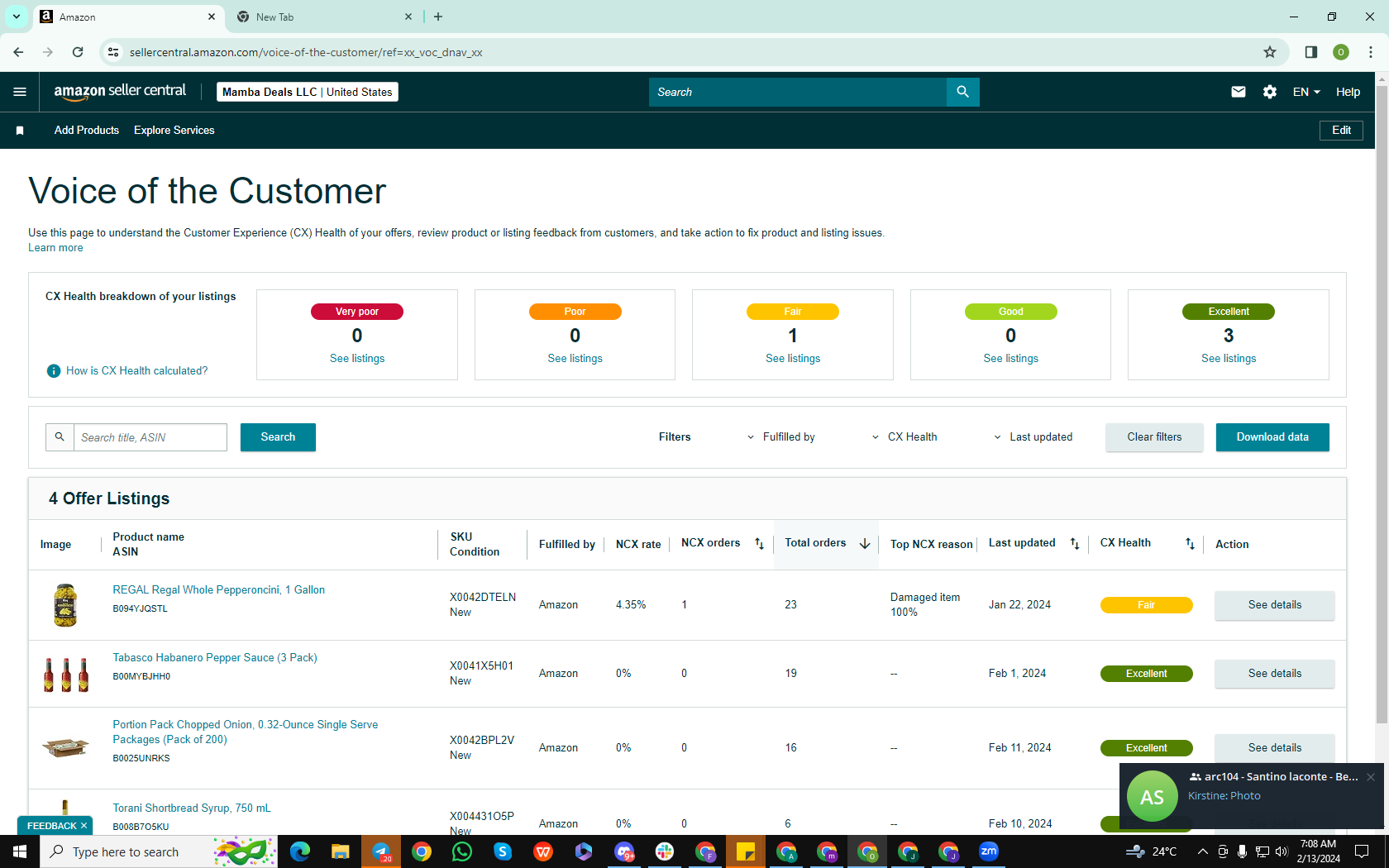Open a new browser tab
The width and height of the screenshot is (1389, 868).
(438, 17)
